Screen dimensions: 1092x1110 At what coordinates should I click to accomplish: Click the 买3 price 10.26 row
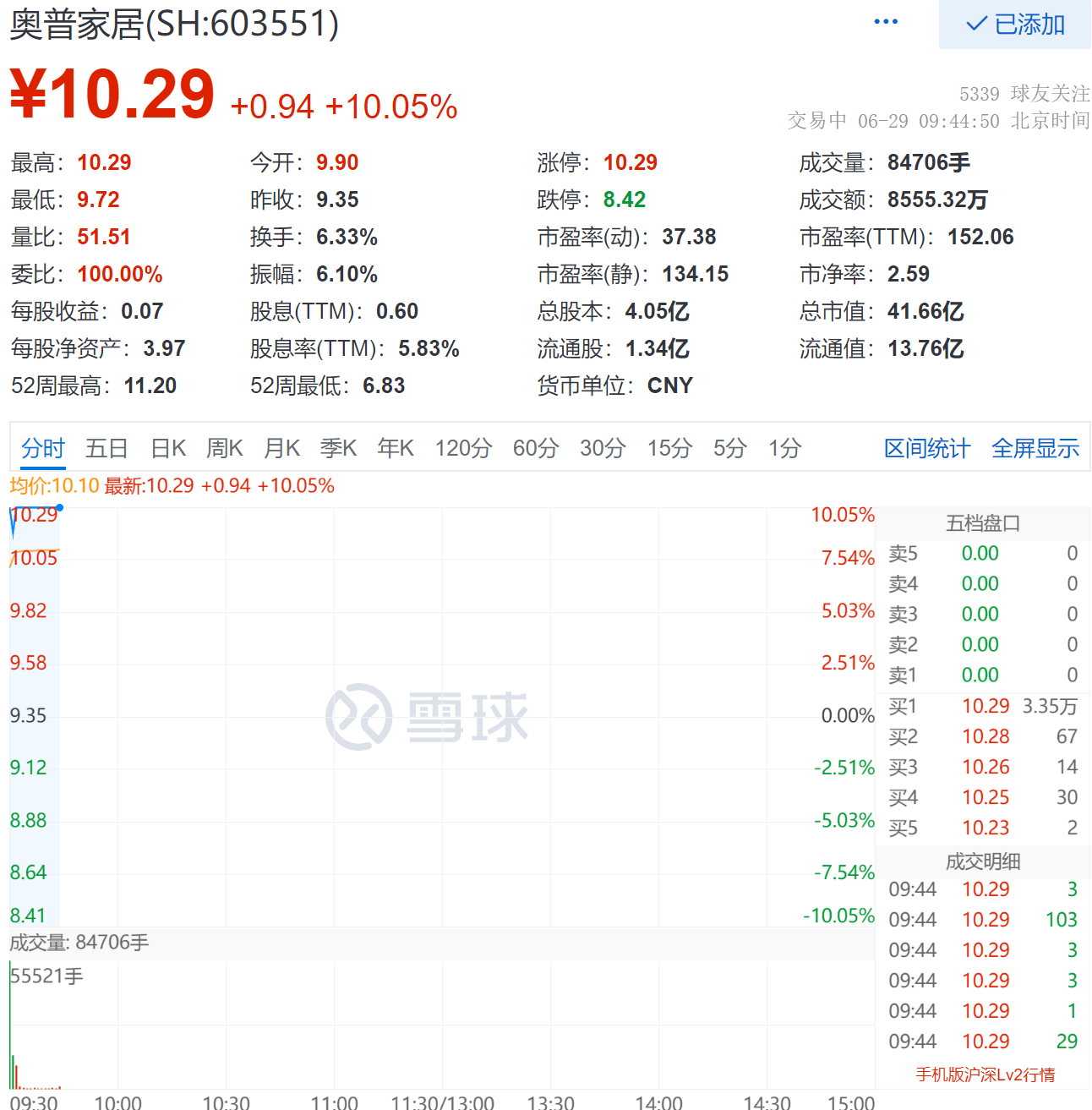983,767
